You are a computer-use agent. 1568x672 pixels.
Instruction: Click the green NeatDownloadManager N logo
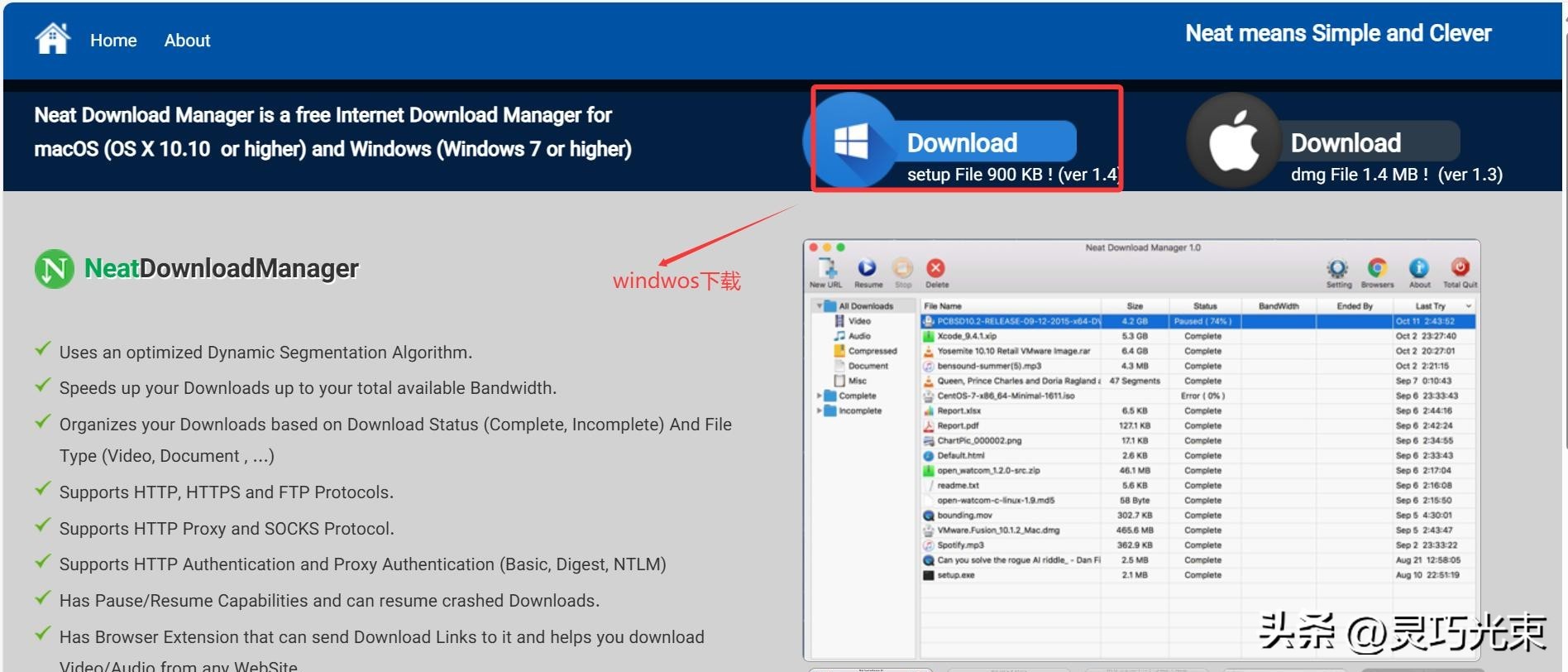tap(54, 269)
